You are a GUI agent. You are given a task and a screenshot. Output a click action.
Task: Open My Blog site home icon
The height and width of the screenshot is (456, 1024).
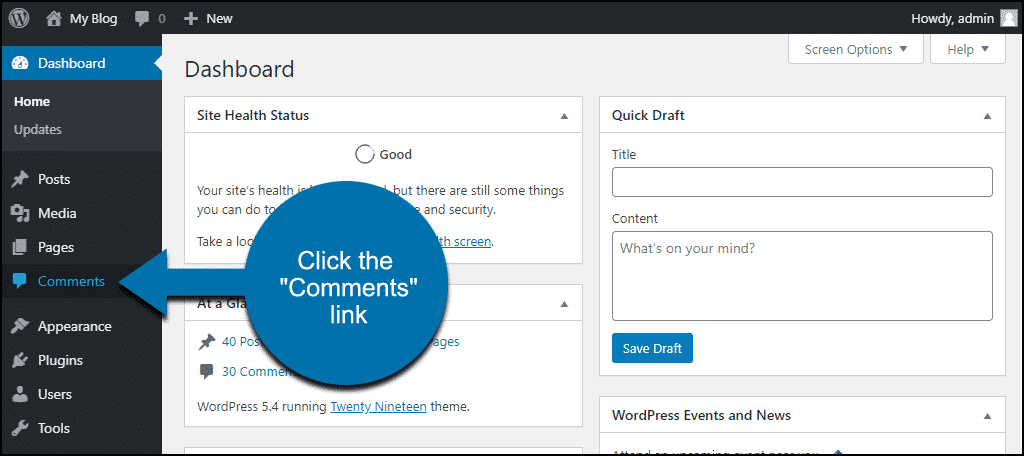(x=54, y=18)
